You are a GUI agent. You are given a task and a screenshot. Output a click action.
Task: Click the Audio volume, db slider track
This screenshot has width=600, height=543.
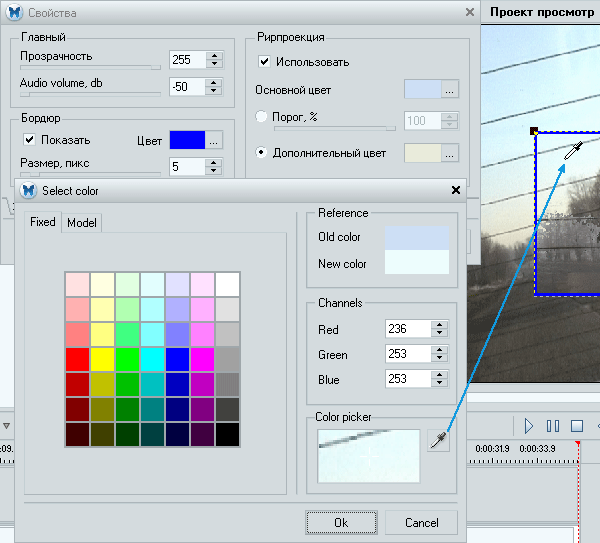pyautogui.click(x=90, y=94)
